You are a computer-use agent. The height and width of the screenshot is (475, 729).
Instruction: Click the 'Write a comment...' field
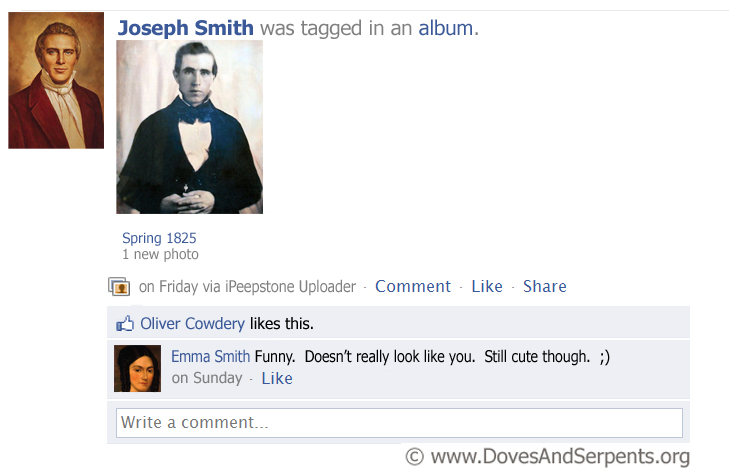click(x=399, y=423)
